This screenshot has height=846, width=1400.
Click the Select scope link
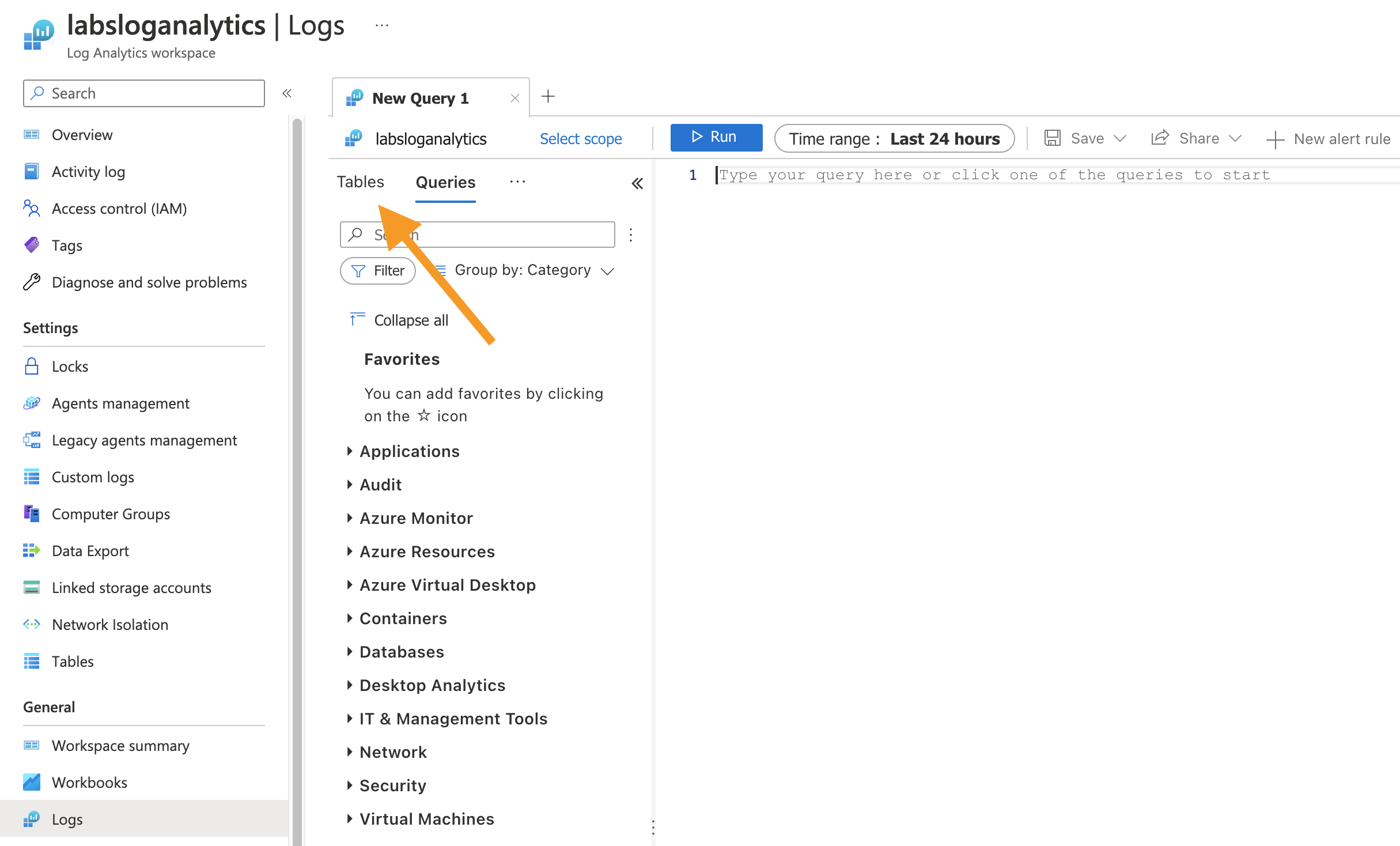[x=581, y=139]
